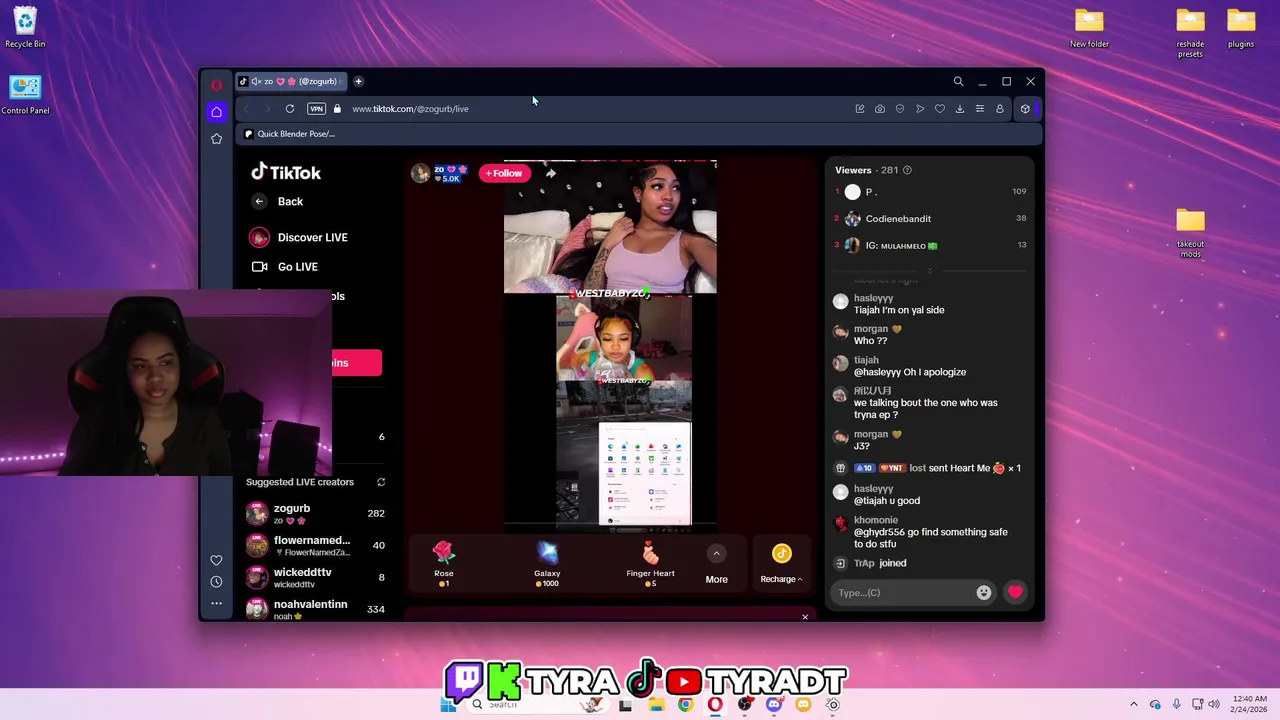This screenshot has width=1280, height=720.
Task: Refresh Suggested LIVE creators list
Action: 381,482
